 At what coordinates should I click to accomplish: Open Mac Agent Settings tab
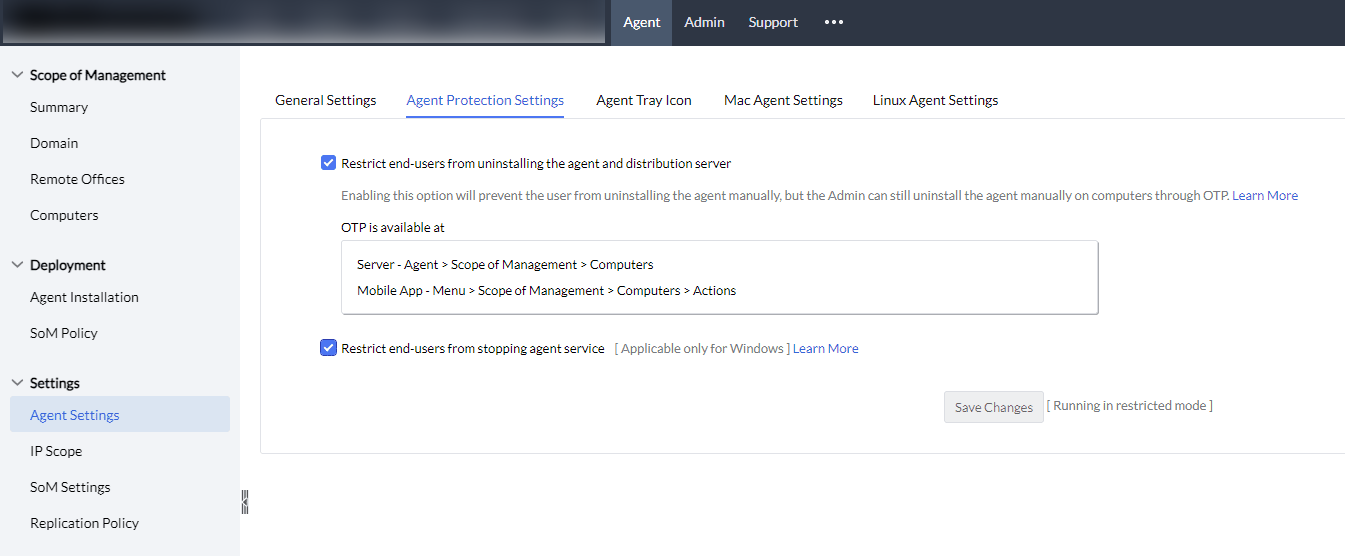(783, 100)
